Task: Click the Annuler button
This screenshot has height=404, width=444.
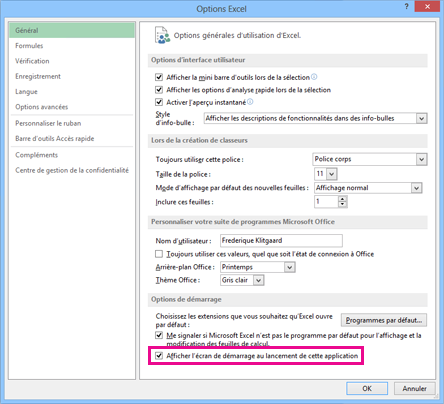Action: click(414, 388)
